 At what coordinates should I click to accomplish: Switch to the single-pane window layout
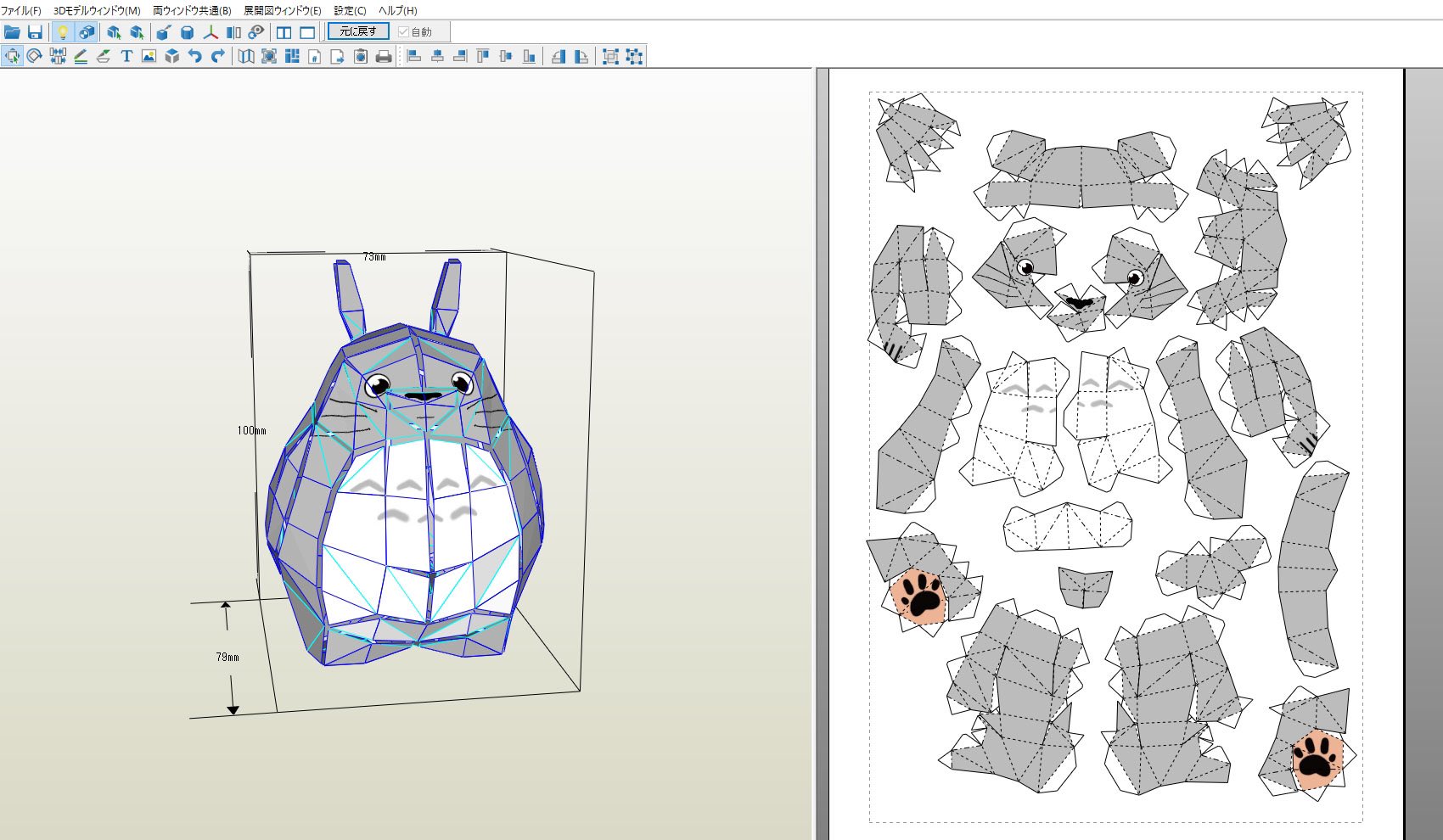[307, 32]
